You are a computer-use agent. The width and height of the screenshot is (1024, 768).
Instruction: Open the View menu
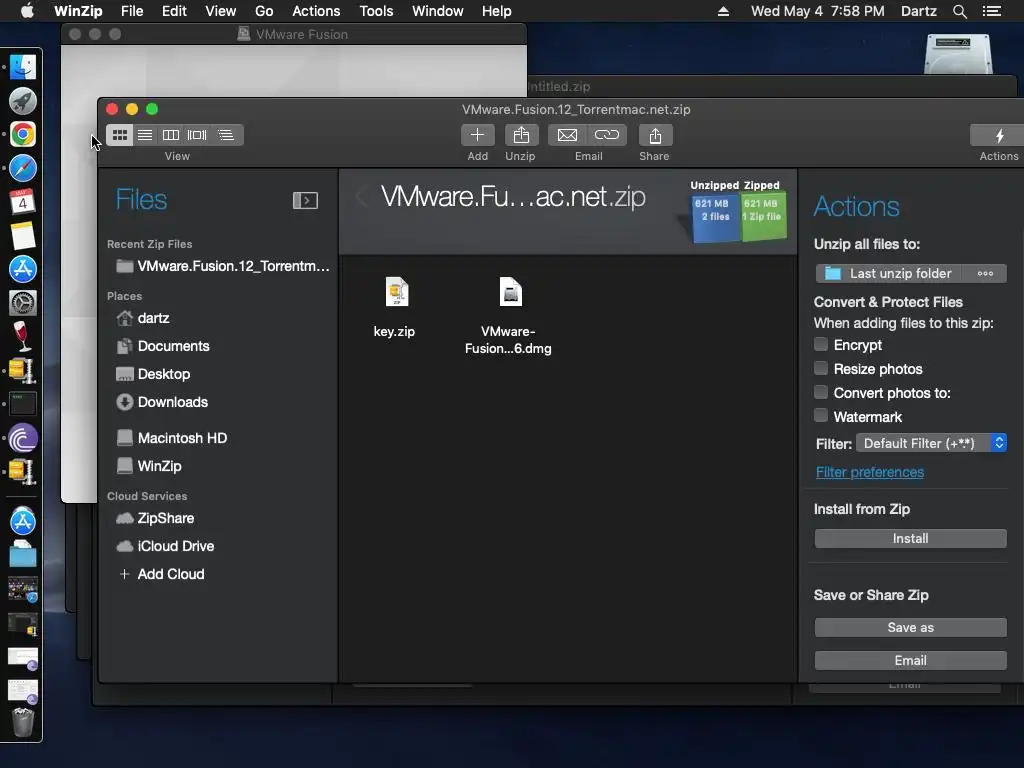pyautogui.click(x=220, y=11)
